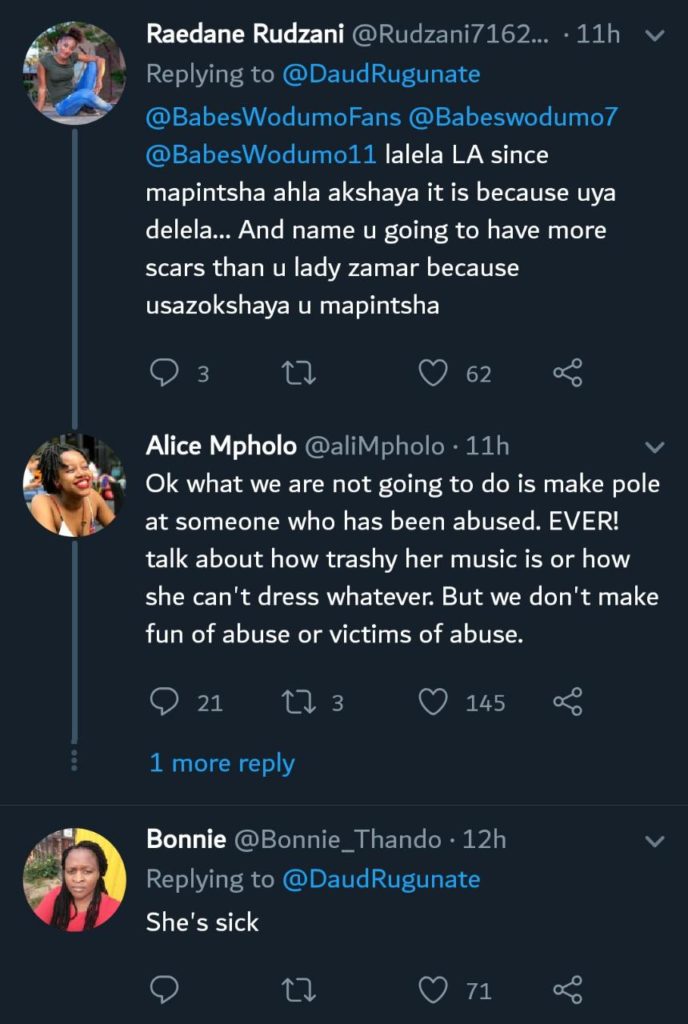Like Bonnie's "She's sick" tweet
This screenshot has width=688, height=1024.
tap(432, 990)
